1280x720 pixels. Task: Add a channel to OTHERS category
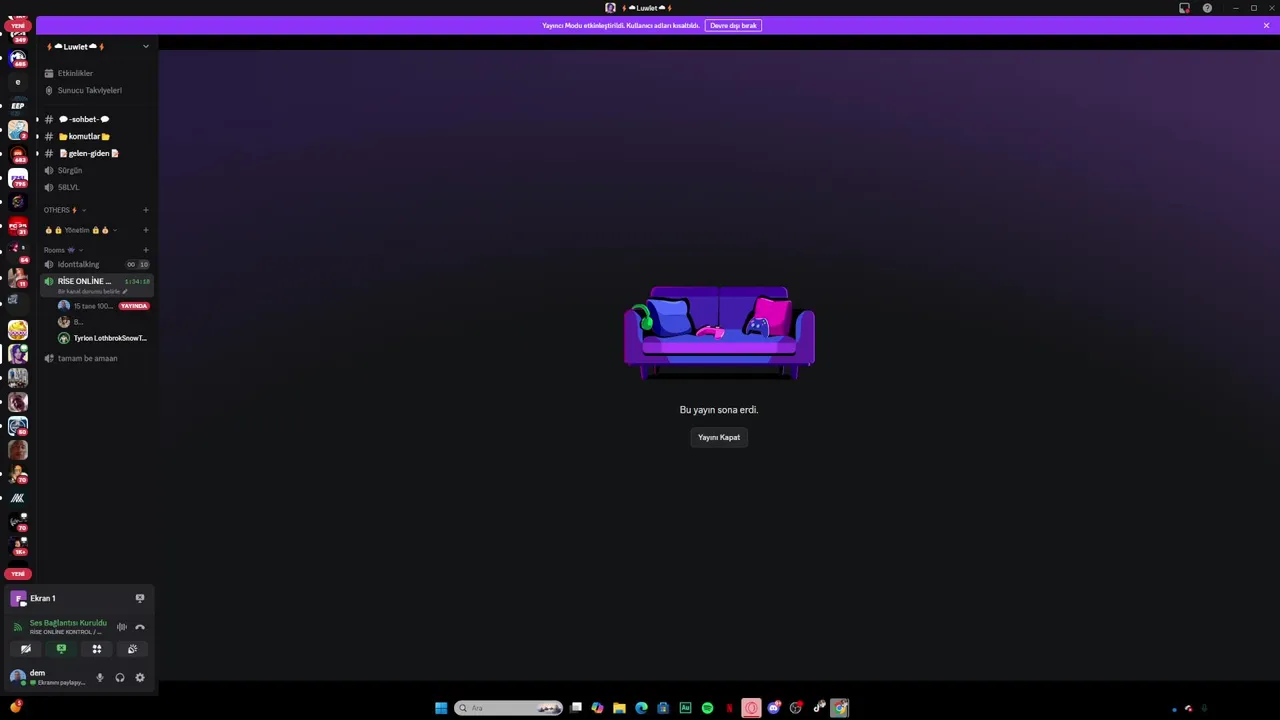pos(145,210)
